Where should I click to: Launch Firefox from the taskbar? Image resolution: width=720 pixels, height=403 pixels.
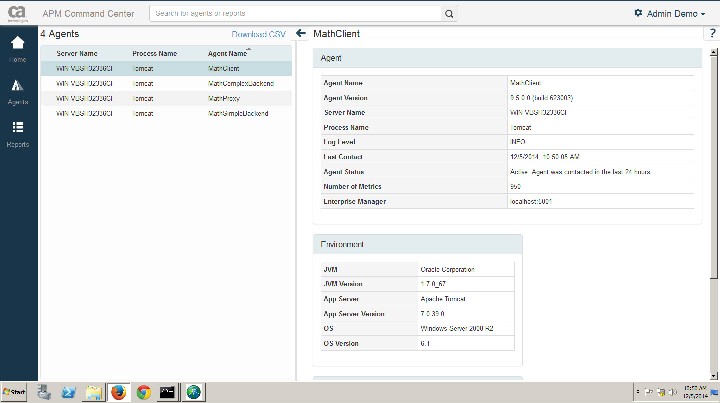[118, 392]
